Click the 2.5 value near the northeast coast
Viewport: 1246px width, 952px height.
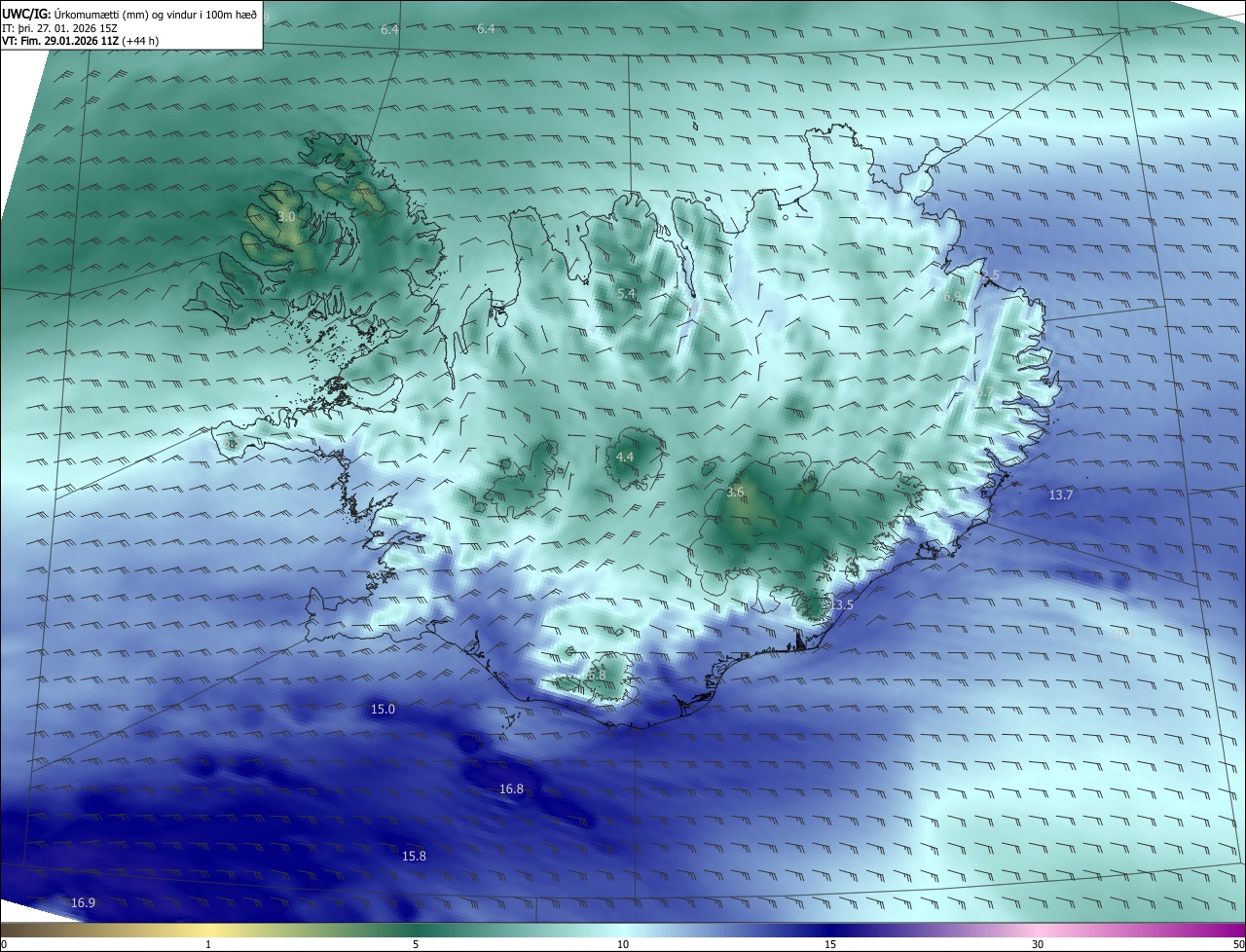tap(990, 275)
